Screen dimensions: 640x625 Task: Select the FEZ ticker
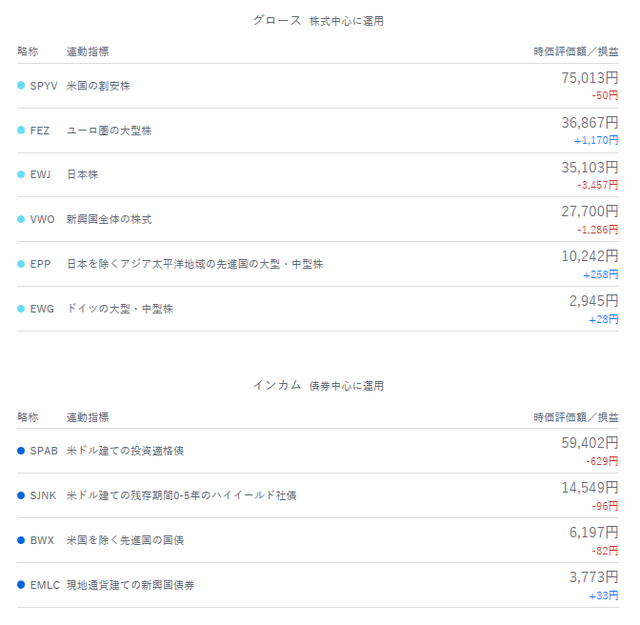(x=40, y=130)
